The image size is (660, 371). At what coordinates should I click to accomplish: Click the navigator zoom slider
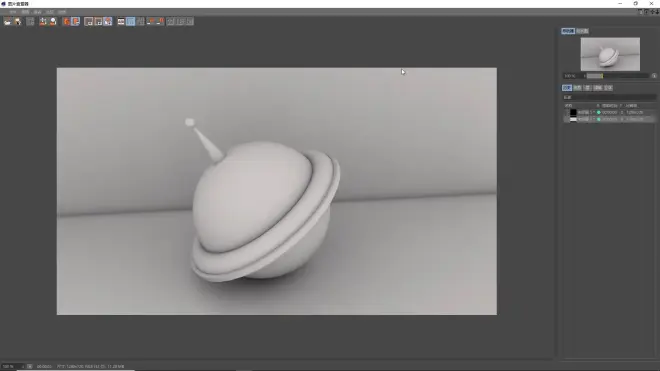tap(617, 76)
